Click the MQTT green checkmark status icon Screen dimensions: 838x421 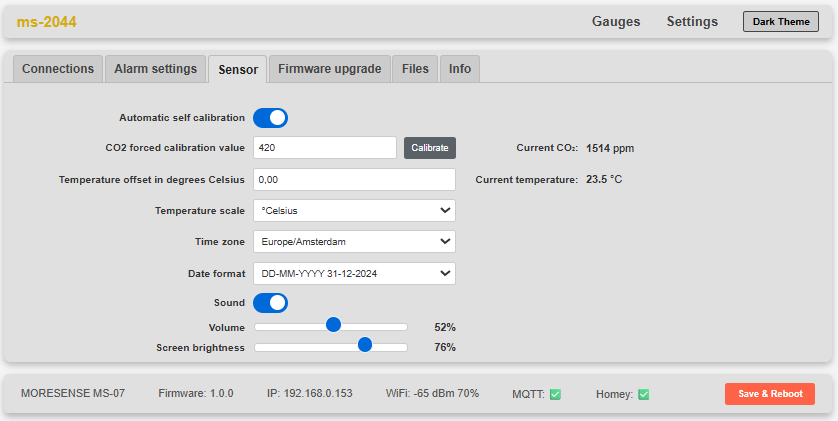[x=555, y=394]
